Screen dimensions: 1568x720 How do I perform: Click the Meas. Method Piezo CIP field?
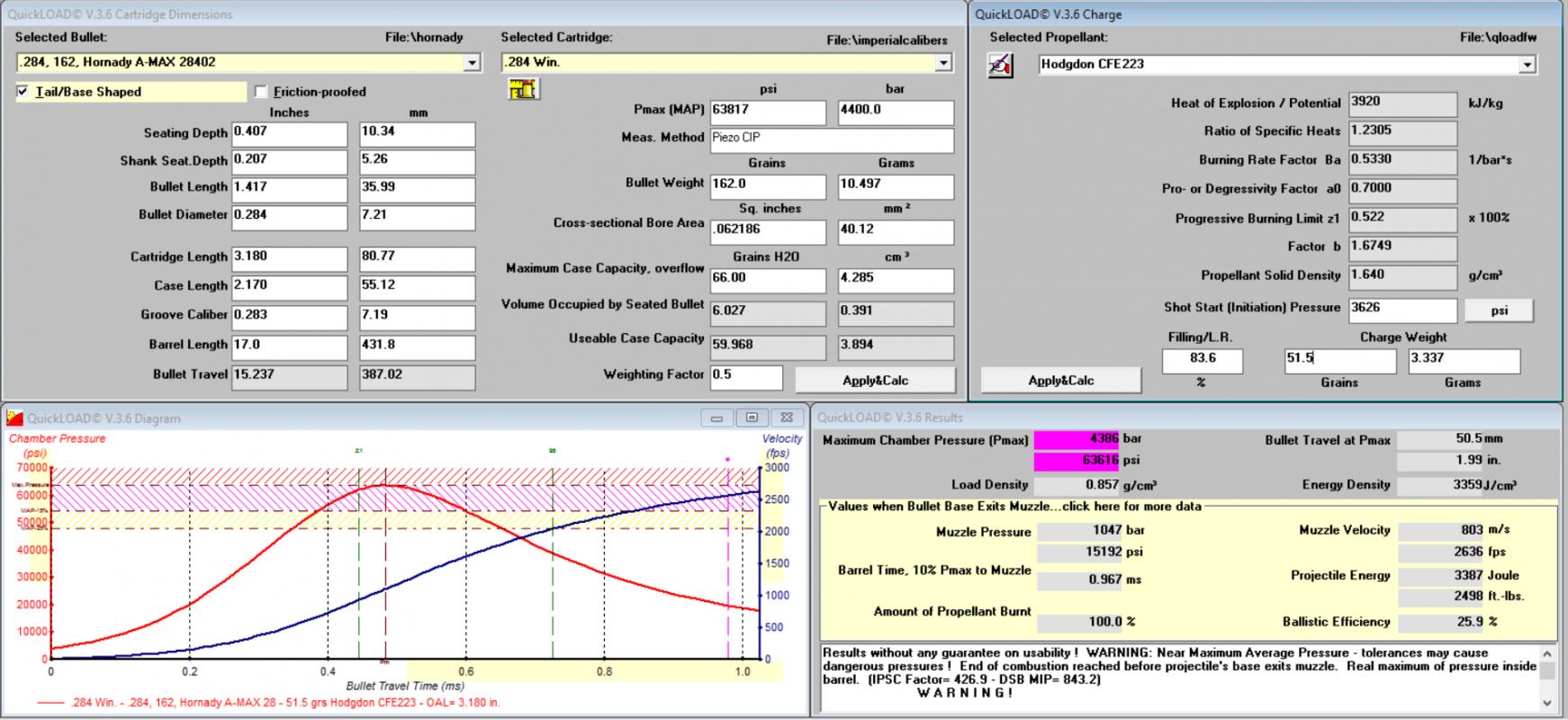(x=832, y=140)
